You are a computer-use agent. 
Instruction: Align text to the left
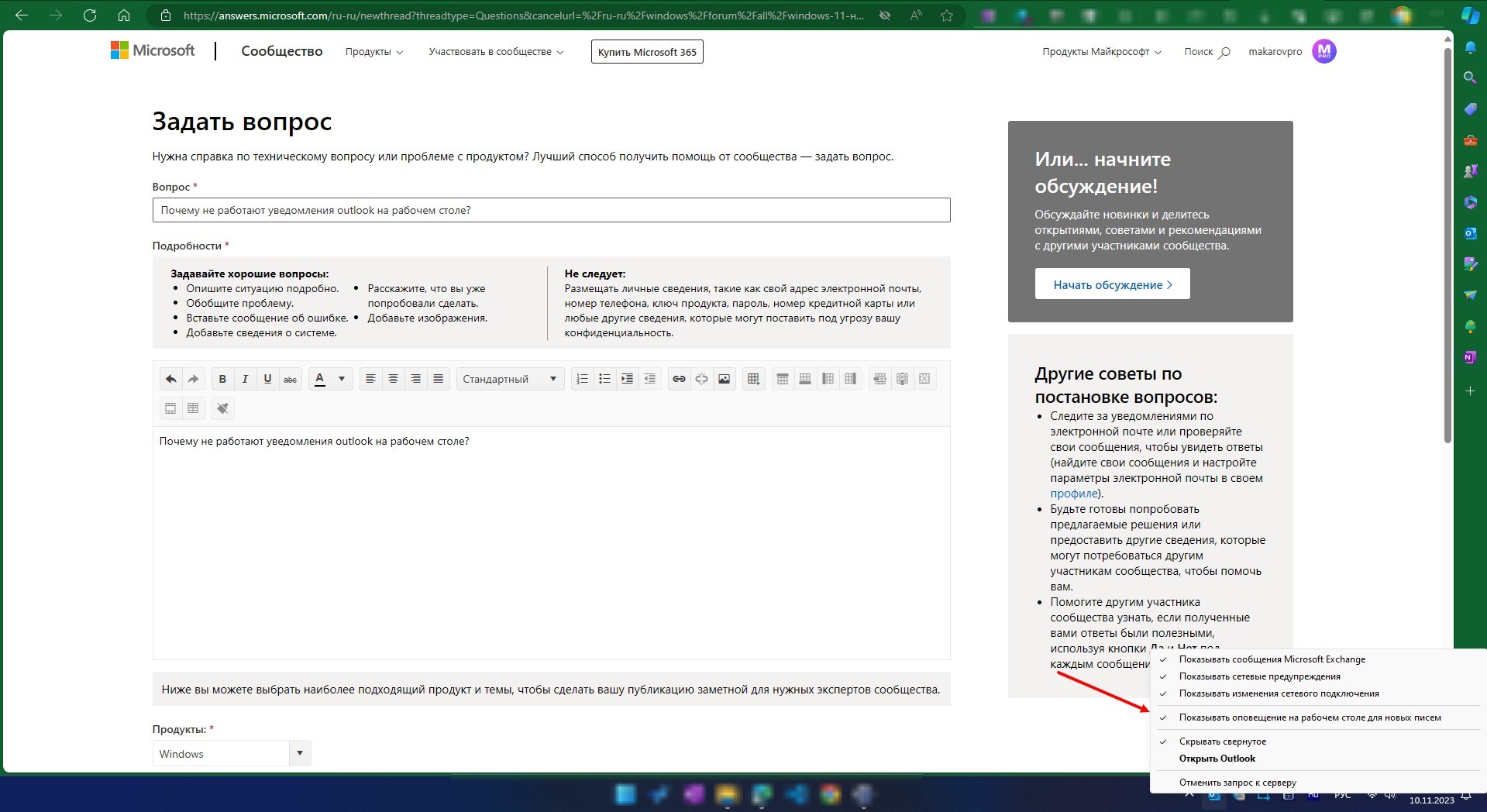(370, 379)
